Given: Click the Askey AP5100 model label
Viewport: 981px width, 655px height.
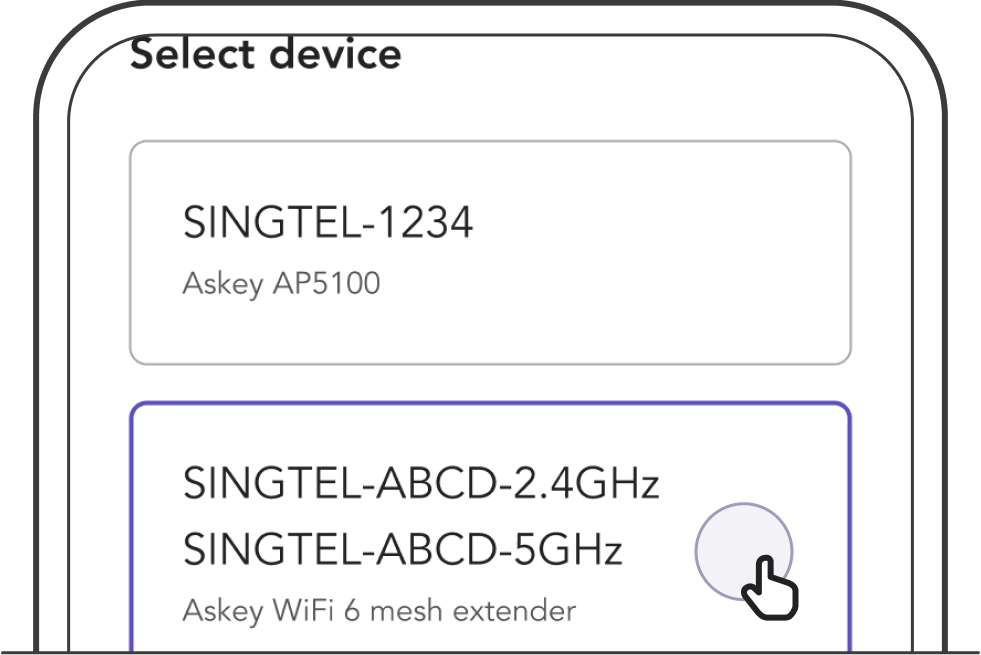Looking at the screenshot, I should tap(281, 283).
